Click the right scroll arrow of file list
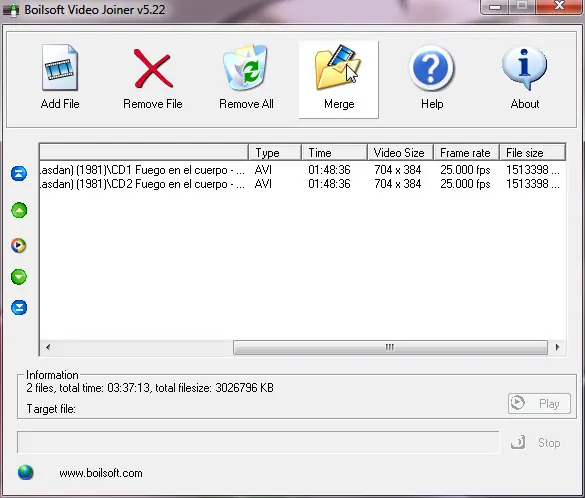Screen dimensions: 585x498 (557, 347)
